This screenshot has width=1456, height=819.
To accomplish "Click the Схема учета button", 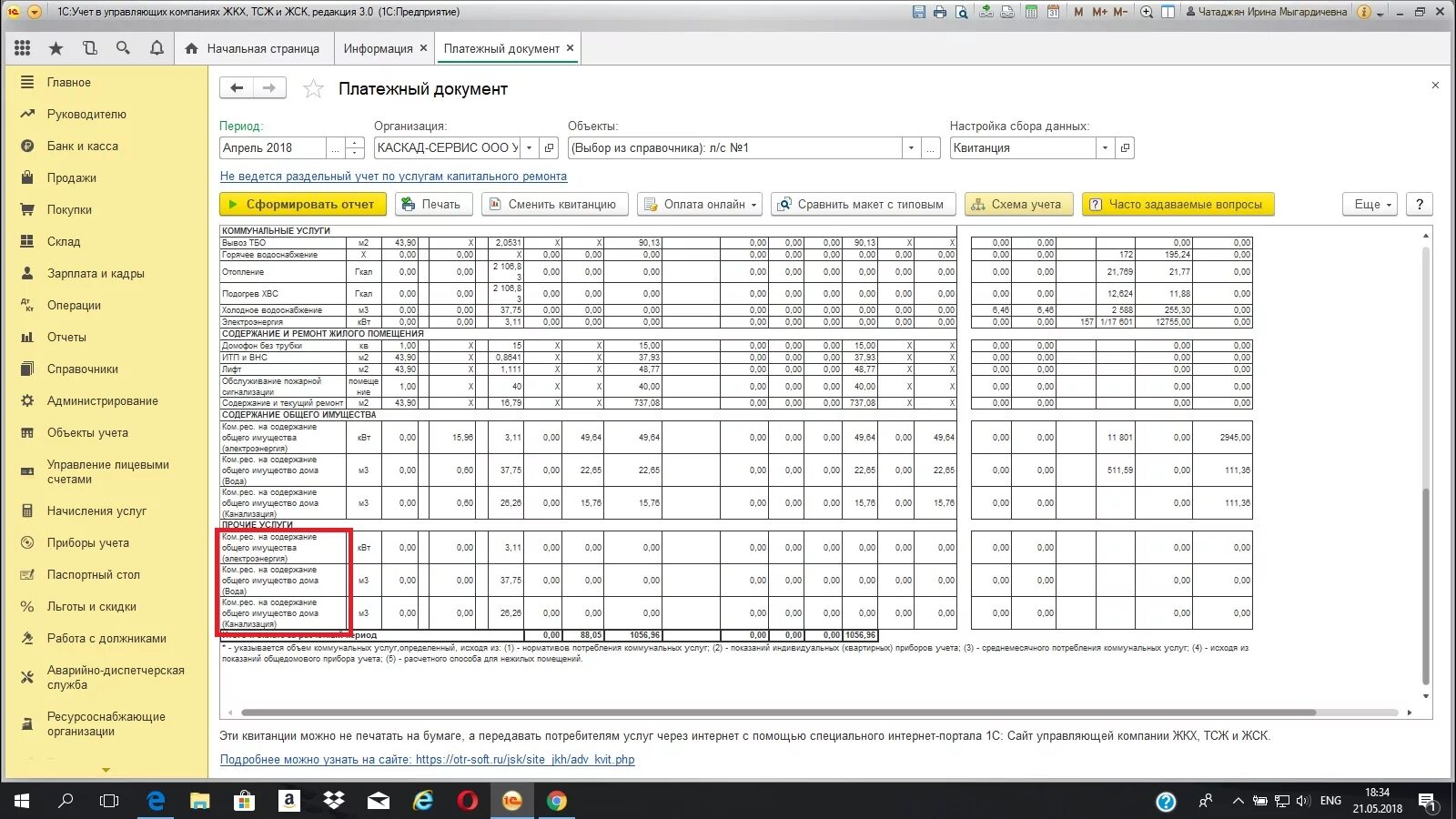I will pyautogui.click(x=1018, y=204).
